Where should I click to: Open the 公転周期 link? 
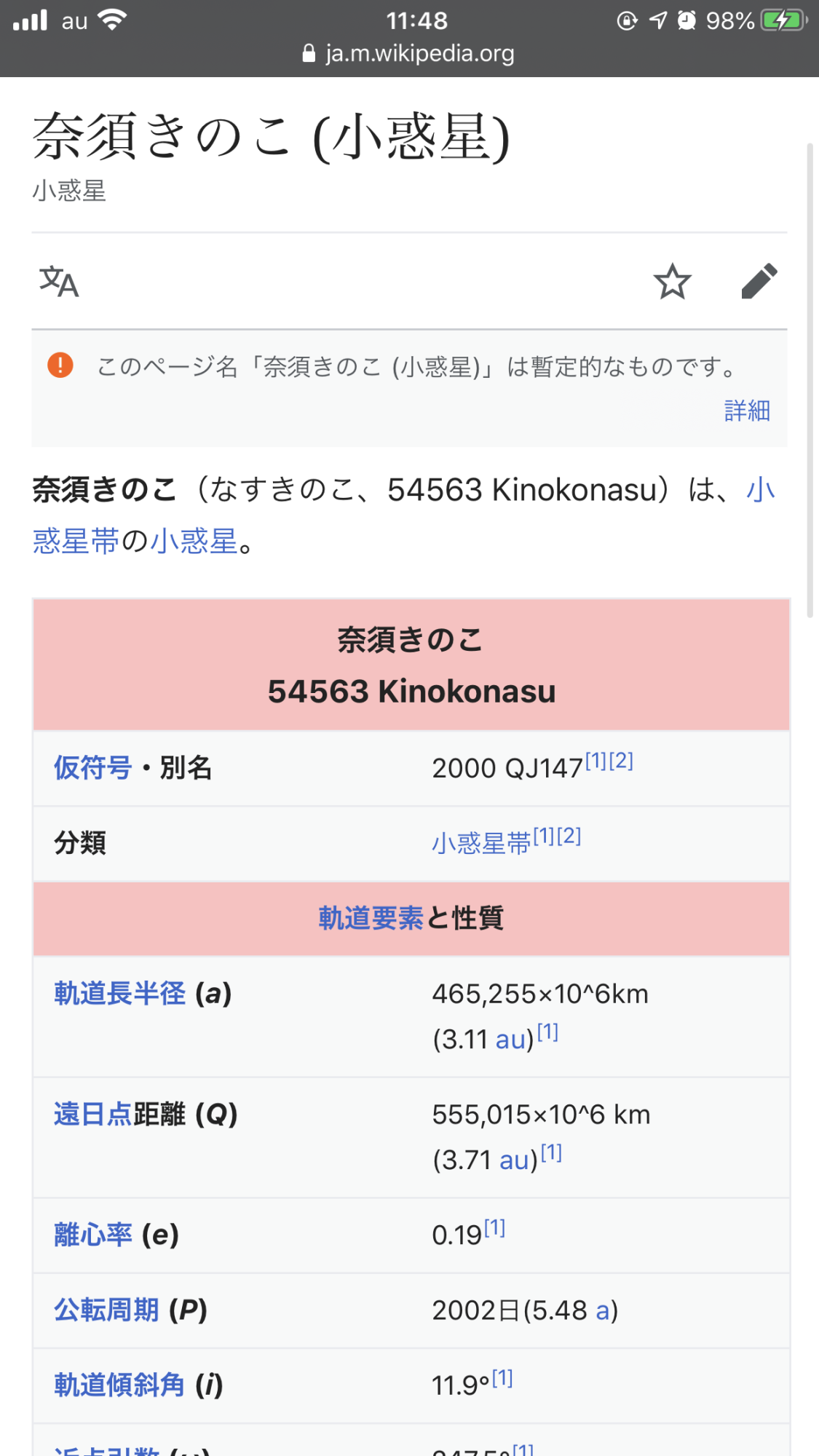point(106,1310)
